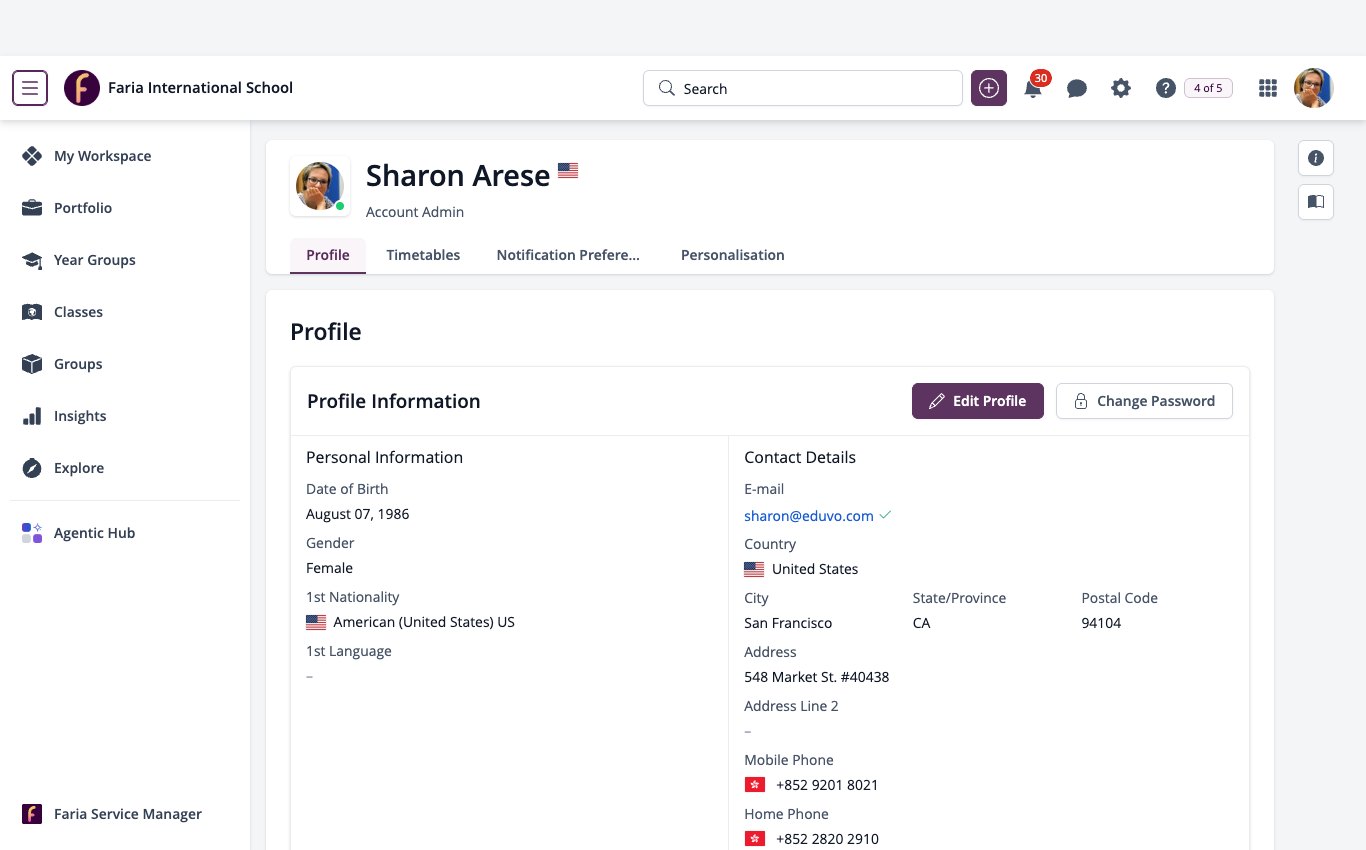1366x850 pixels.
Task: Click the Edit Profile button
Action: pyautogui.click(x=978, y=401)
